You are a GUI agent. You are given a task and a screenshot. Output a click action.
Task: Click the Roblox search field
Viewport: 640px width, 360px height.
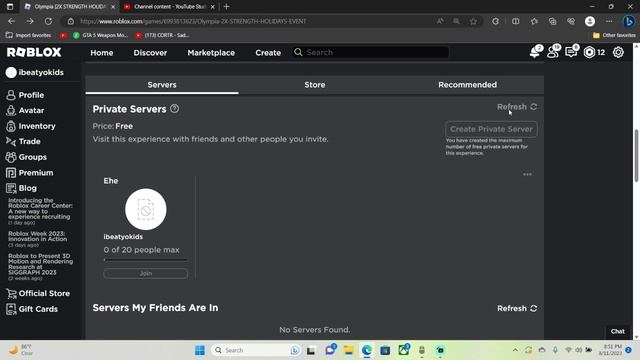(x=371, y=52)
